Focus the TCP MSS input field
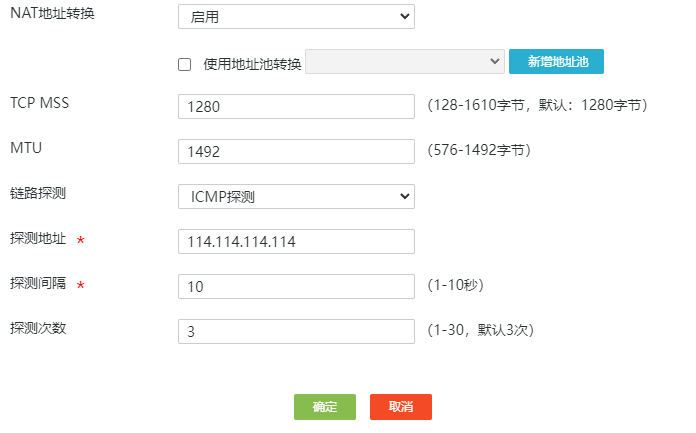 pyautogui.click(x=295, y=107)
